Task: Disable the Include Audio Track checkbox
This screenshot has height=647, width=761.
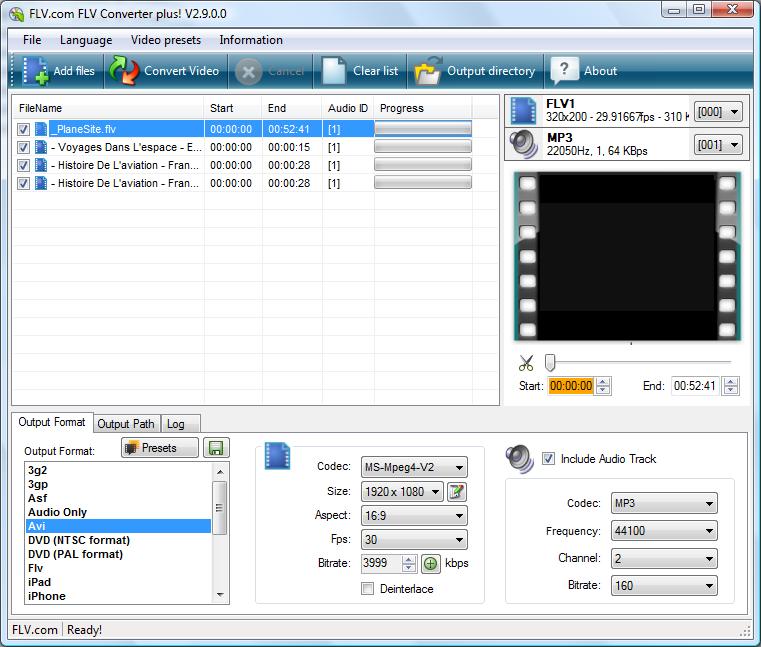Action: [548, 459]
